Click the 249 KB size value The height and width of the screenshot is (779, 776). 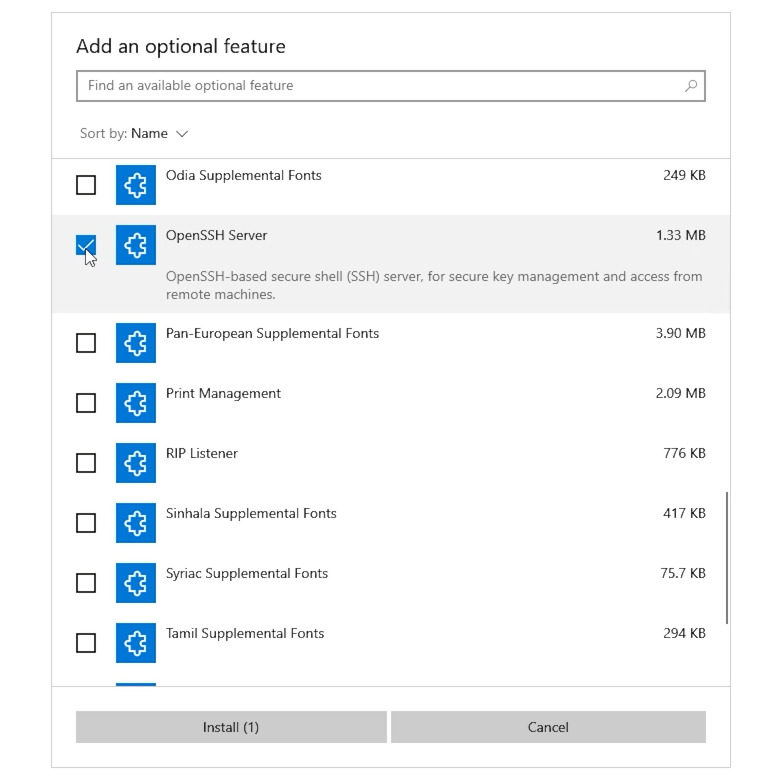[684, 175]
